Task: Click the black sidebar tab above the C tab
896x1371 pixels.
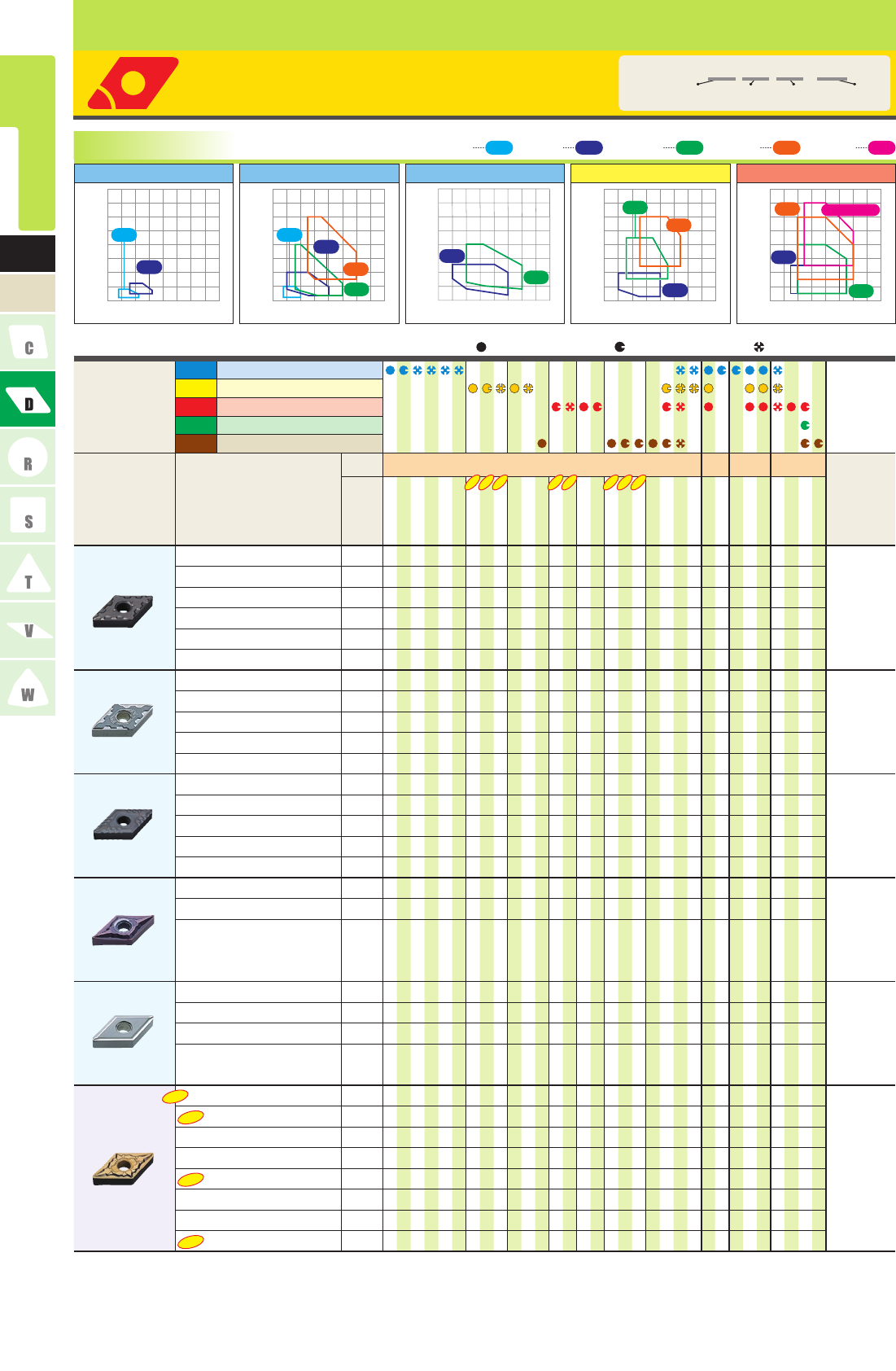Action: tap(28, 253)
